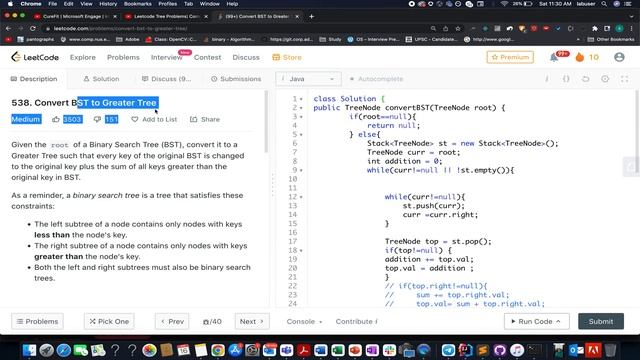This screenshot has height=360, width=640.
Task: Open the Java language dropdown
Action: 308,79
